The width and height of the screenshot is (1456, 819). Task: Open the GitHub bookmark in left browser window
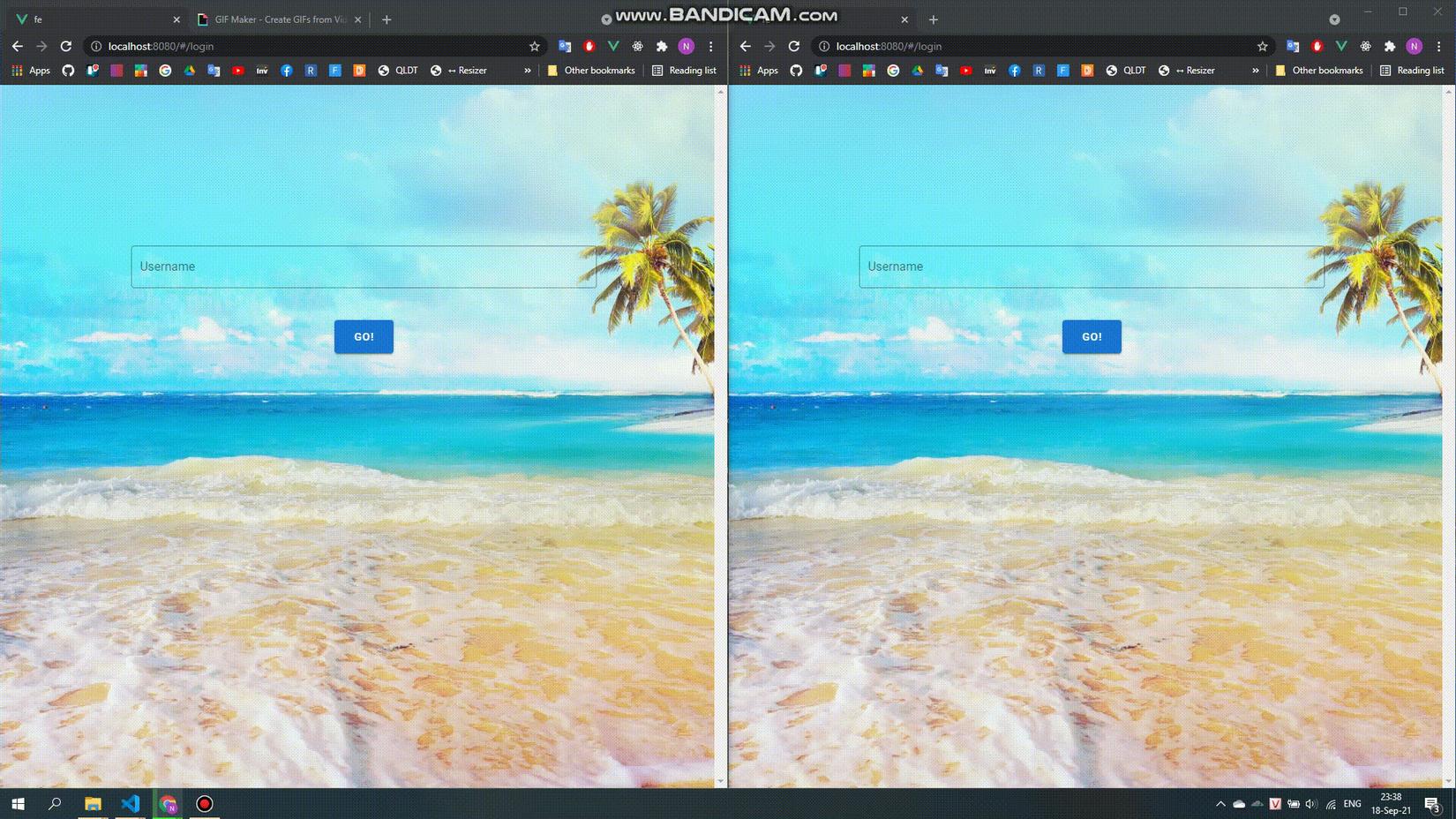click(x=68, y=71)
